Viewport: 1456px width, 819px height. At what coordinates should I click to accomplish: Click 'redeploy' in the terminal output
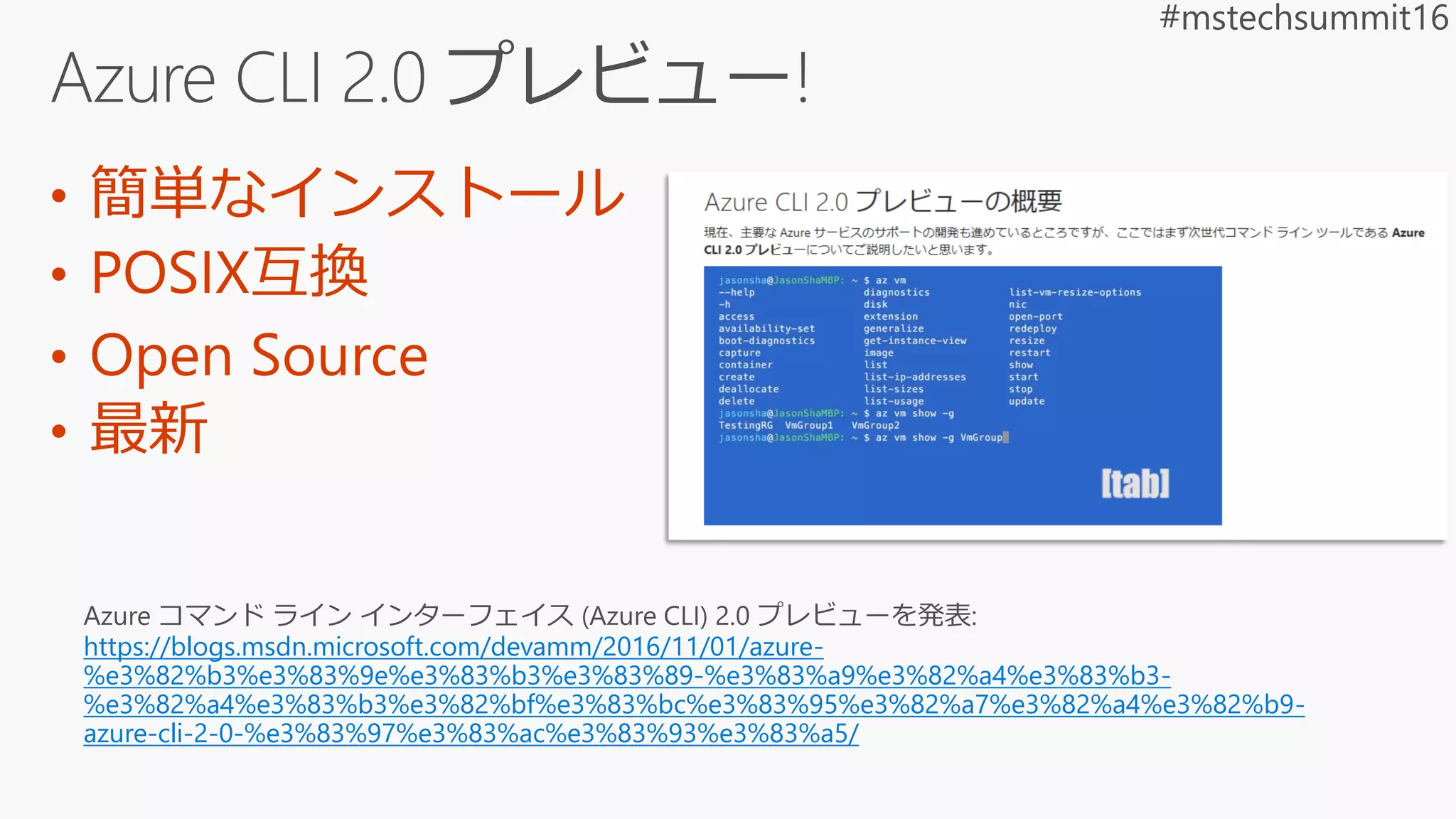click(x=1033, y=328)
